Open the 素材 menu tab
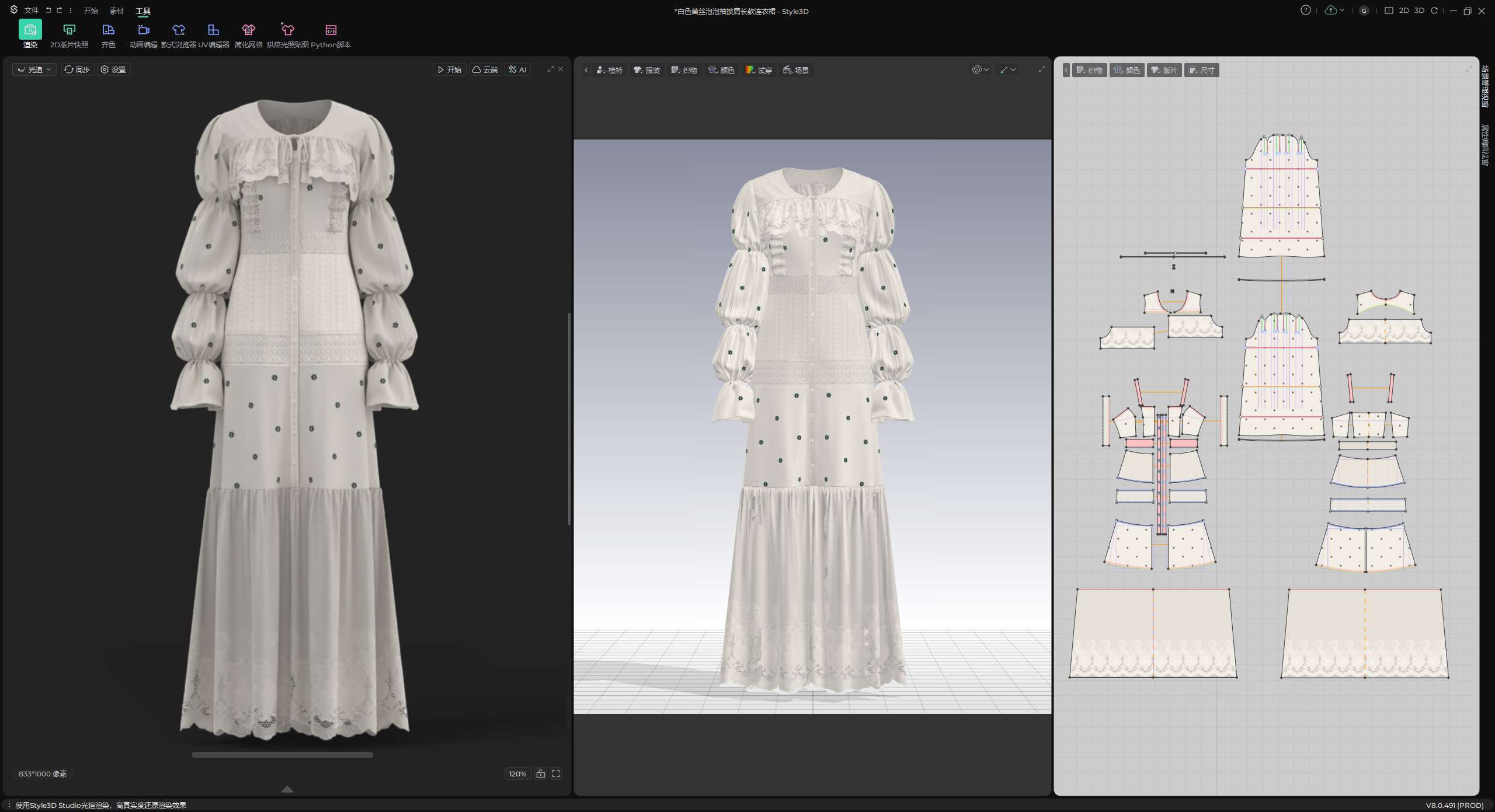 pyautogui.click(x=117, y=11)
